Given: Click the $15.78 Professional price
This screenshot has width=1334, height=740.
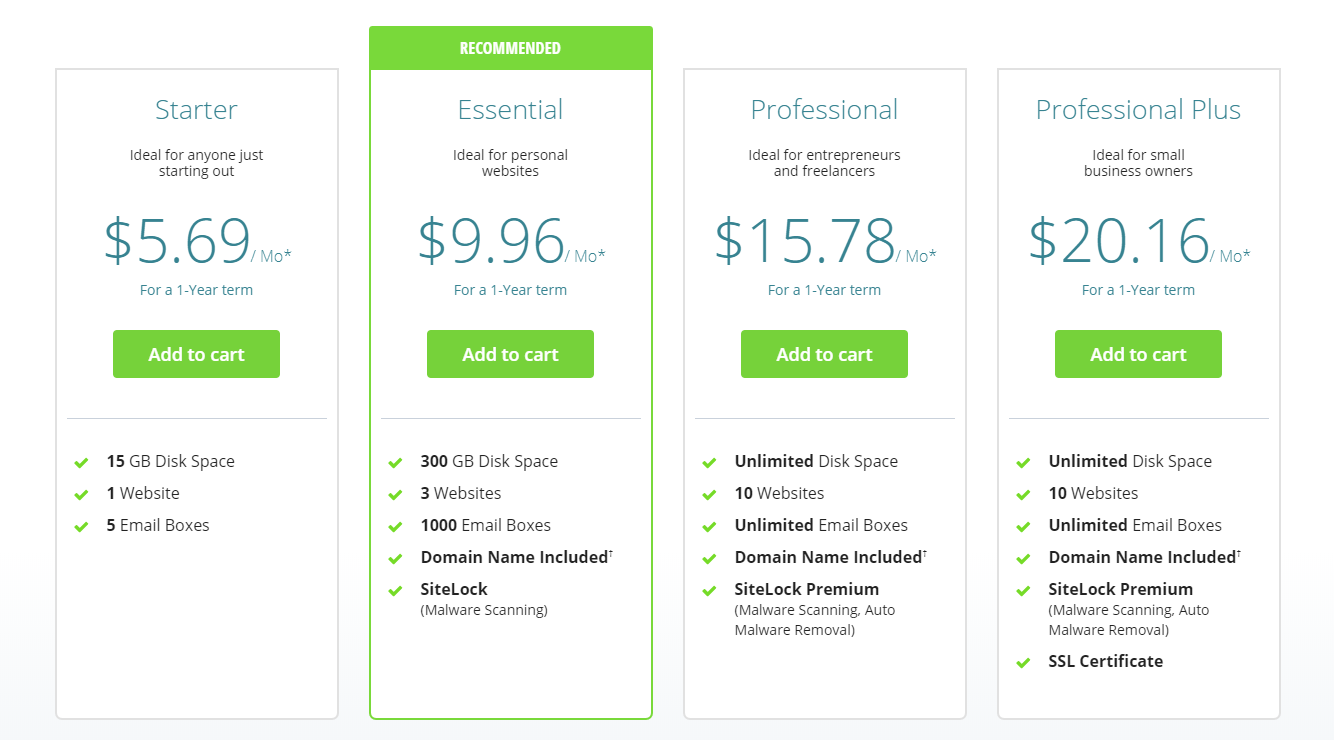Looking at the screenshot, I should click(x=805, y=241).
